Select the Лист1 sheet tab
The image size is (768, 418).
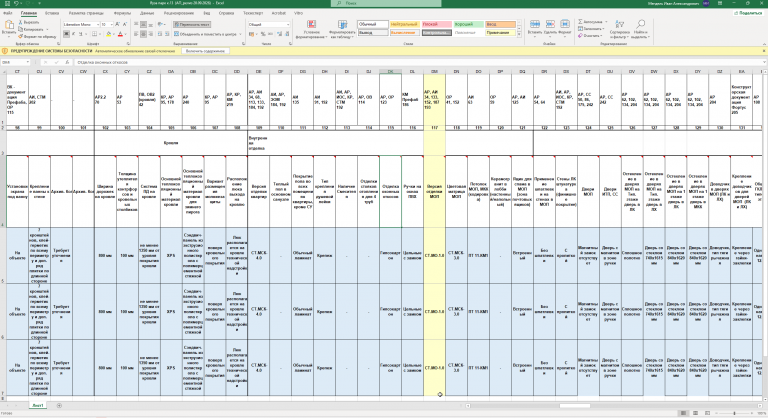[x=38, y=405]
